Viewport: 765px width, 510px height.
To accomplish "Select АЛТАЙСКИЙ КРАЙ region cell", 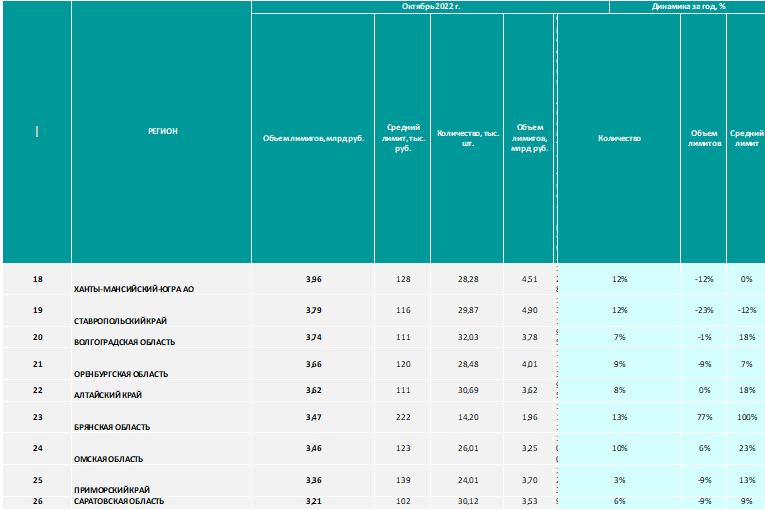I will [161, 391].
